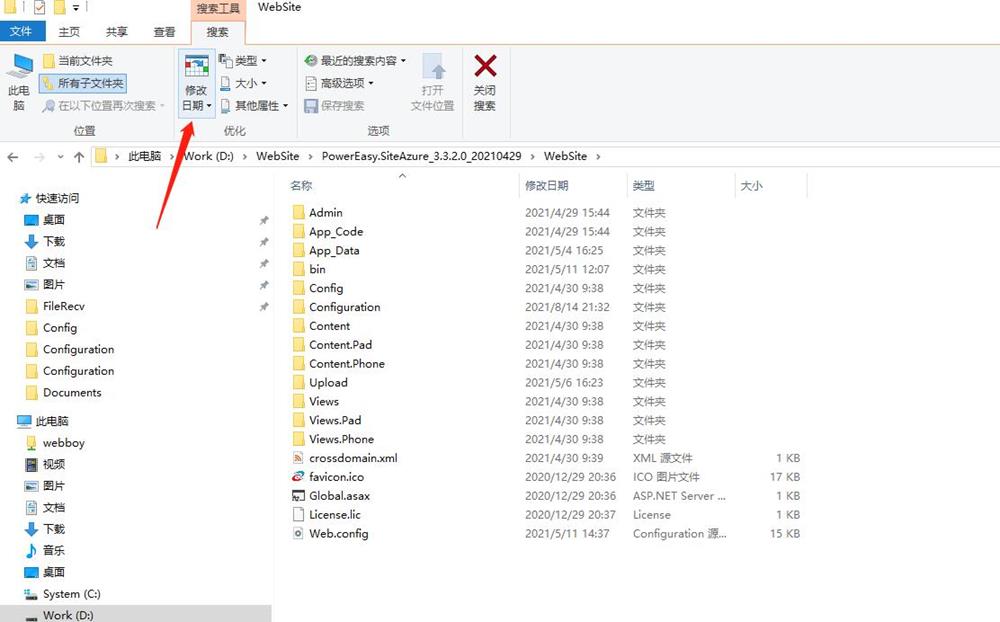
Task: Click the up-one-level arrow
Action: 78,157
